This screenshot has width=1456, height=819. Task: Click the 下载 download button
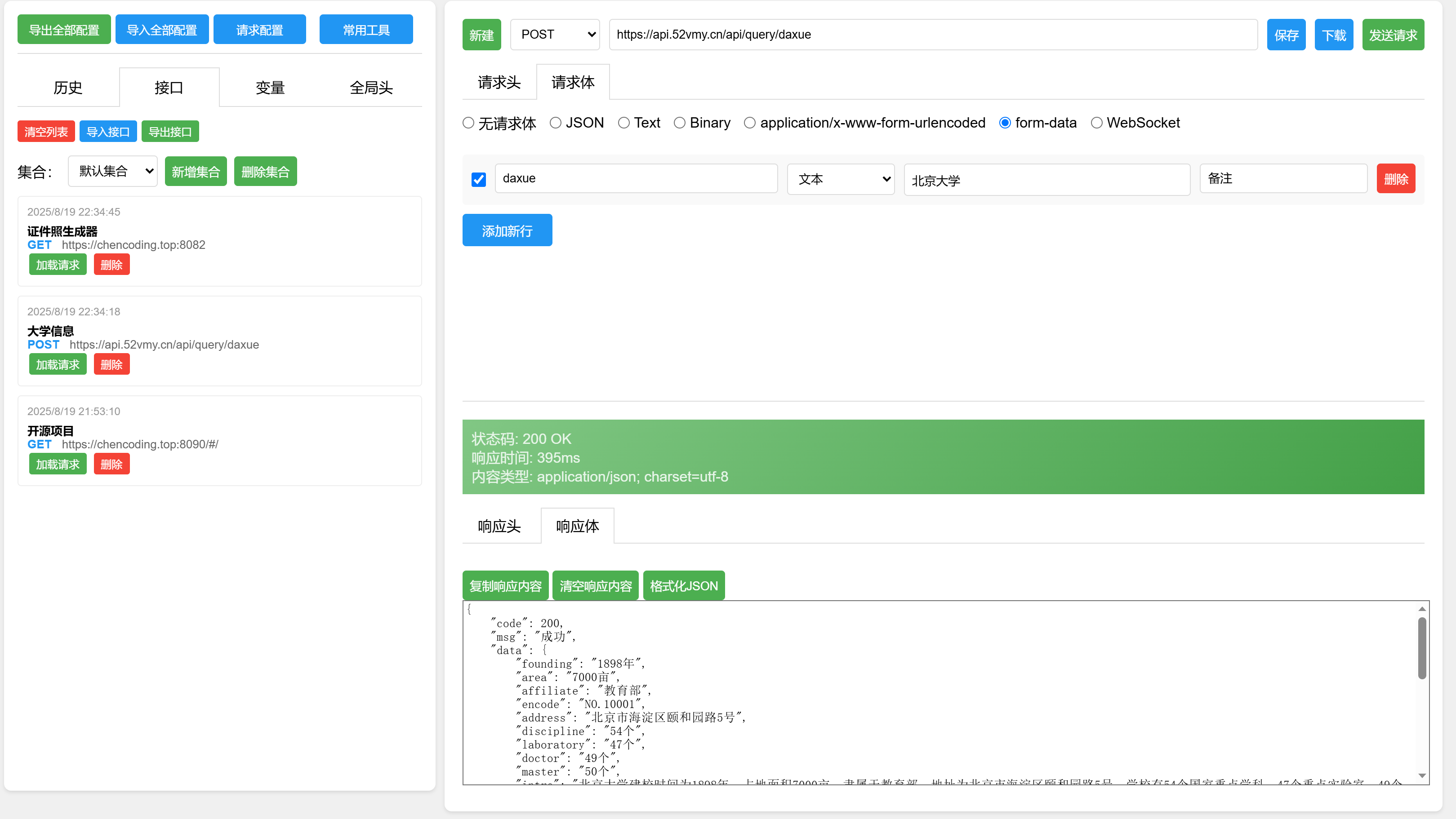[1333, 35]
